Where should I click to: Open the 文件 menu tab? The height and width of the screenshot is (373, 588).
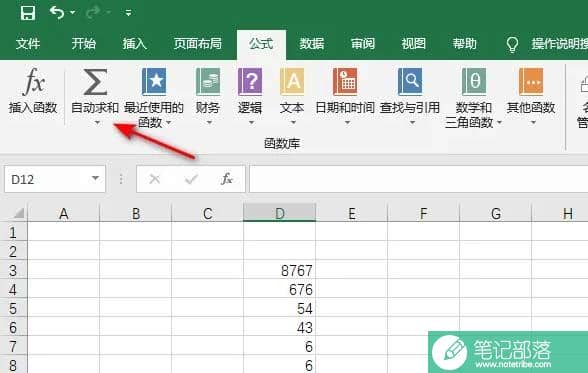pyautogui.click(x=28, y=44)
